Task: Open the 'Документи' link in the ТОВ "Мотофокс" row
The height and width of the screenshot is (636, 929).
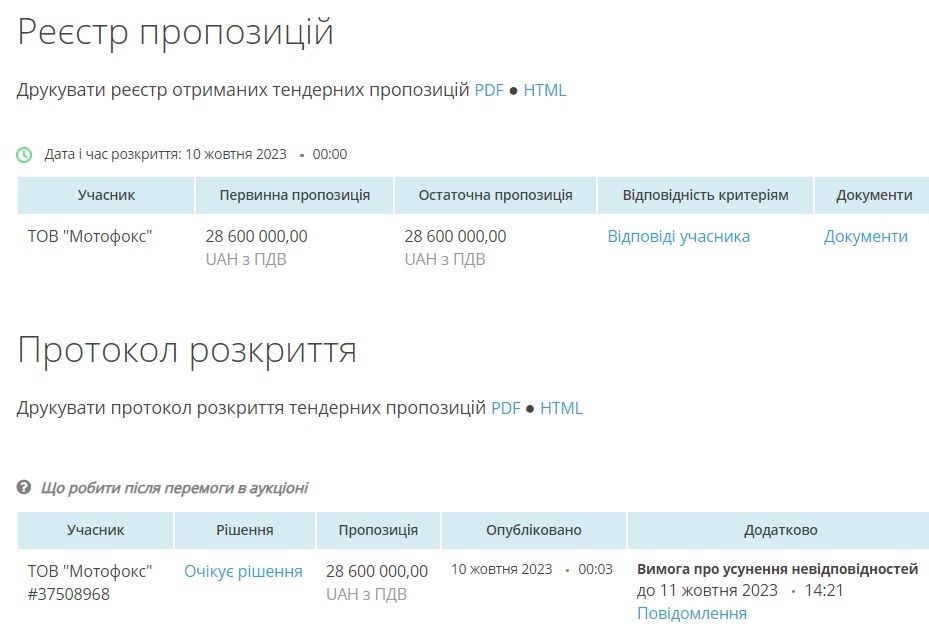Action: coord(866,236)
